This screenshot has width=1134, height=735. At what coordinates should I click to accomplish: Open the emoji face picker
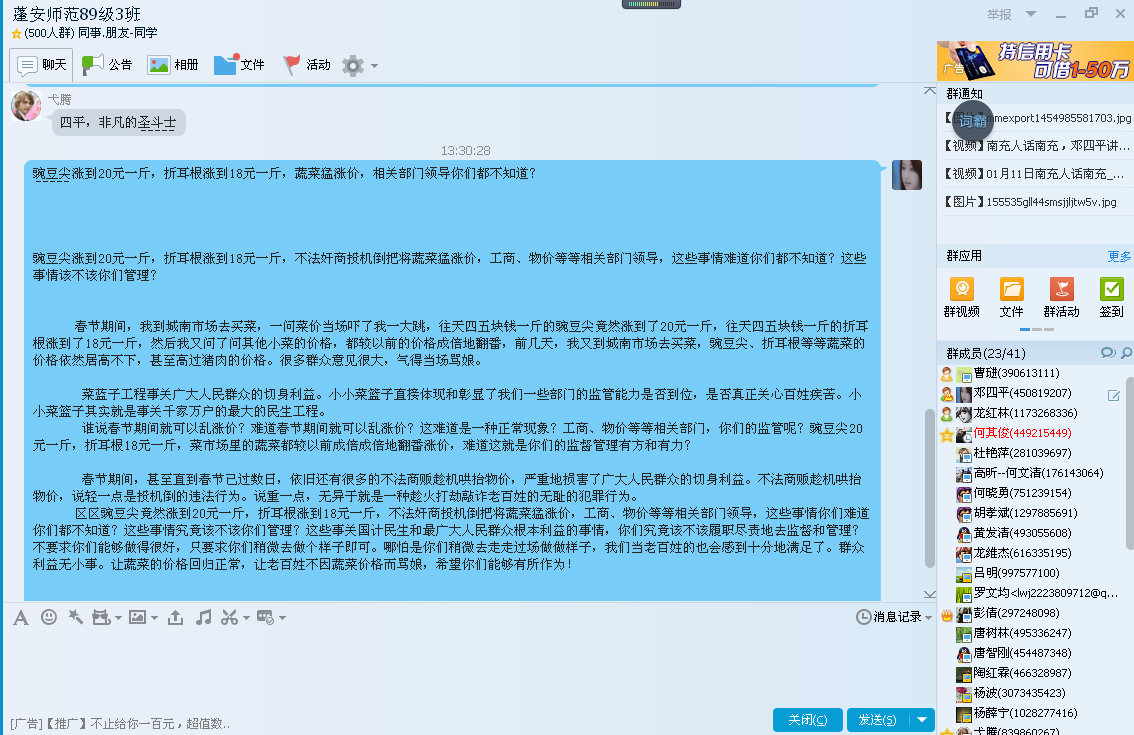(x=48, y=618)
